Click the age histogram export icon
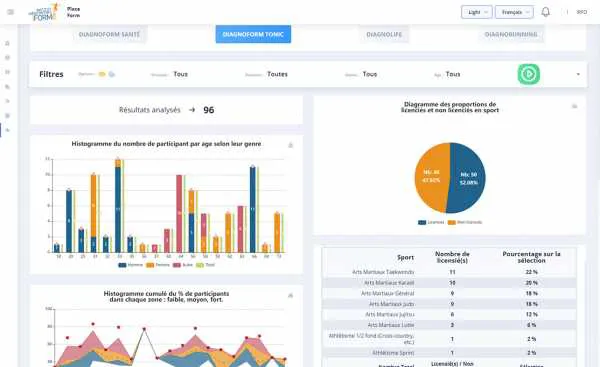This screenshot has width=600, height=367. tap(290, 145)
